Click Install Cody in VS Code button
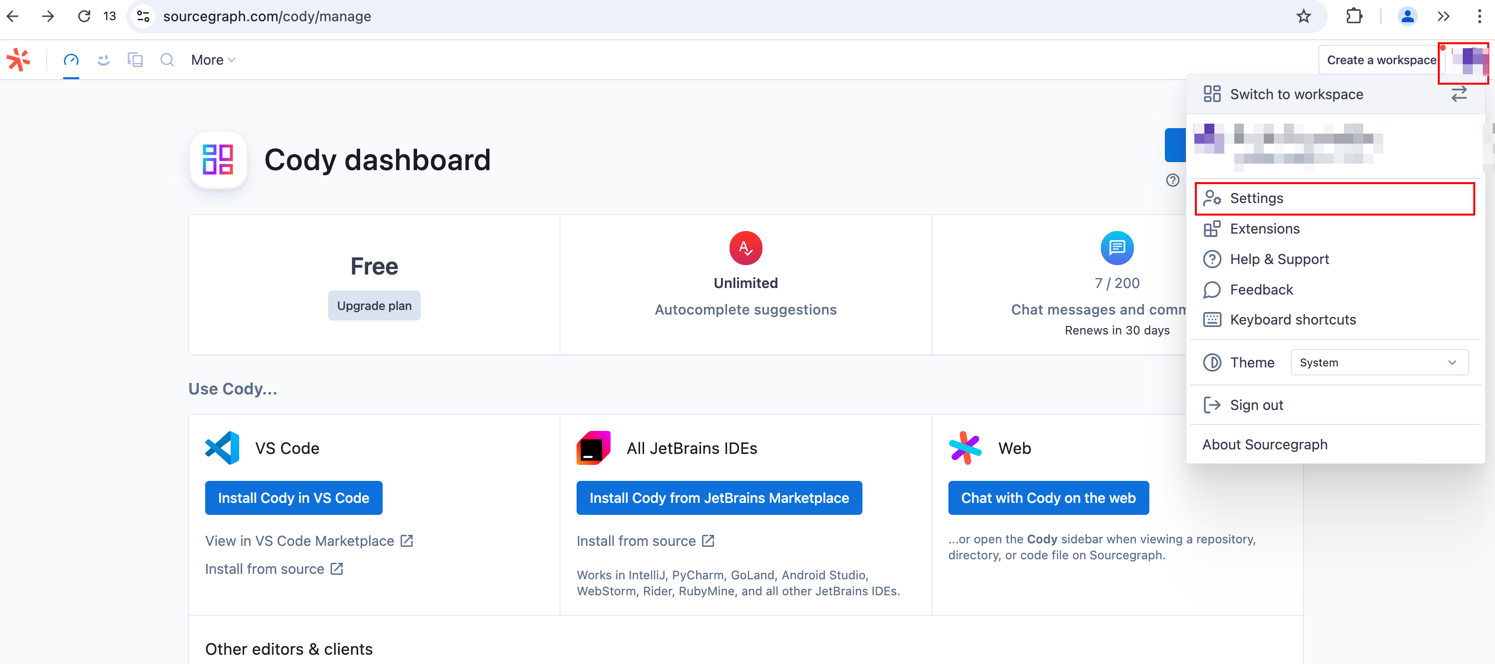This screenshot has height=664, width=1495. tap(293, 498)
